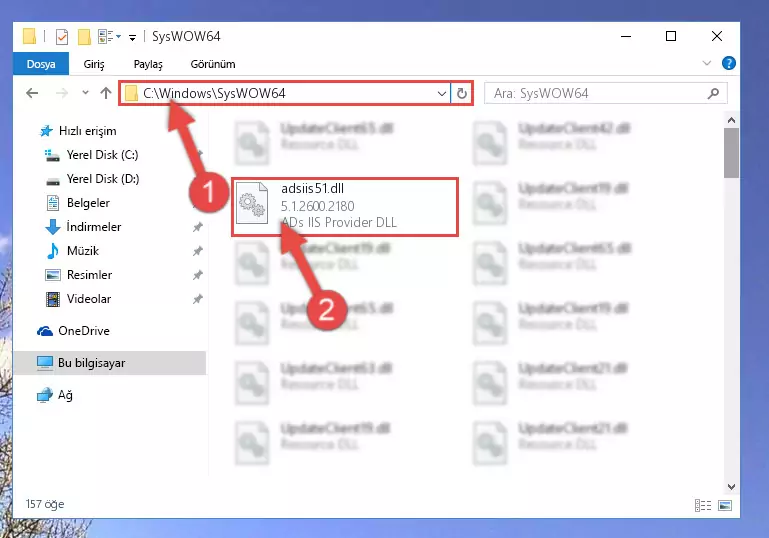Expand the Customize Quick Access Toolbar arrow

tap(132, 37)
